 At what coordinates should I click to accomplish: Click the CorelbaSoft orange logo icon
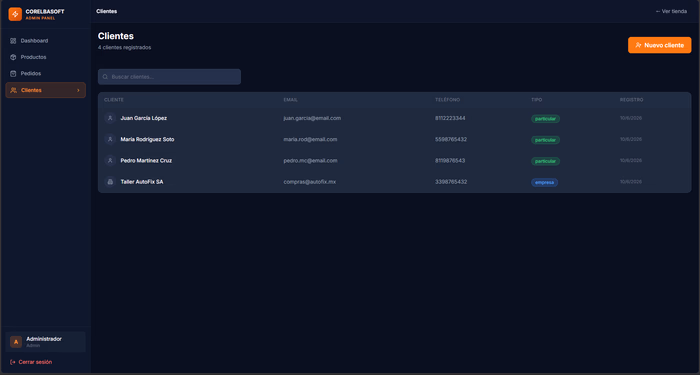[15, 14]
